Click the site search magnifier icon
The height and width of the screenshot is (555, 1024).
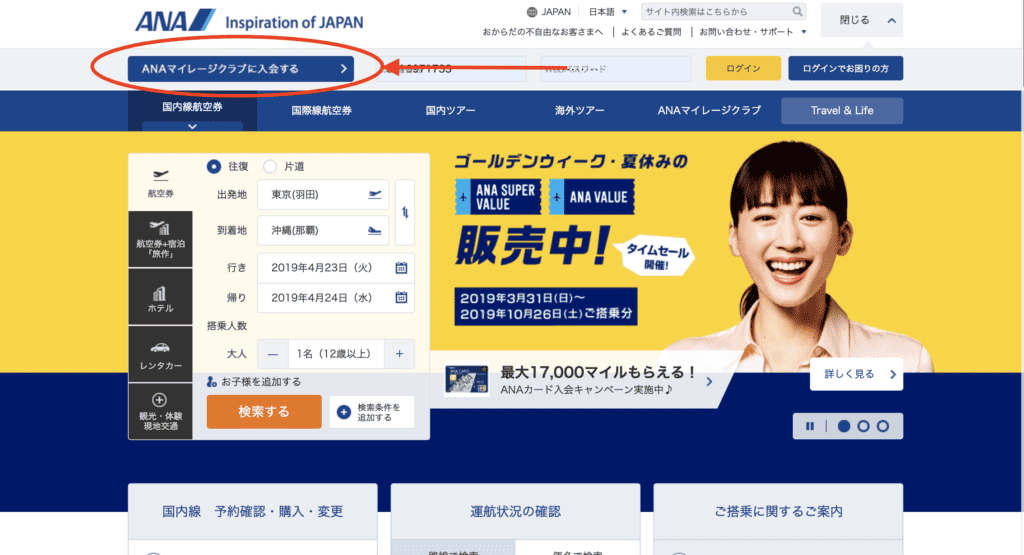pyautogui.click(x=798, y=12)
